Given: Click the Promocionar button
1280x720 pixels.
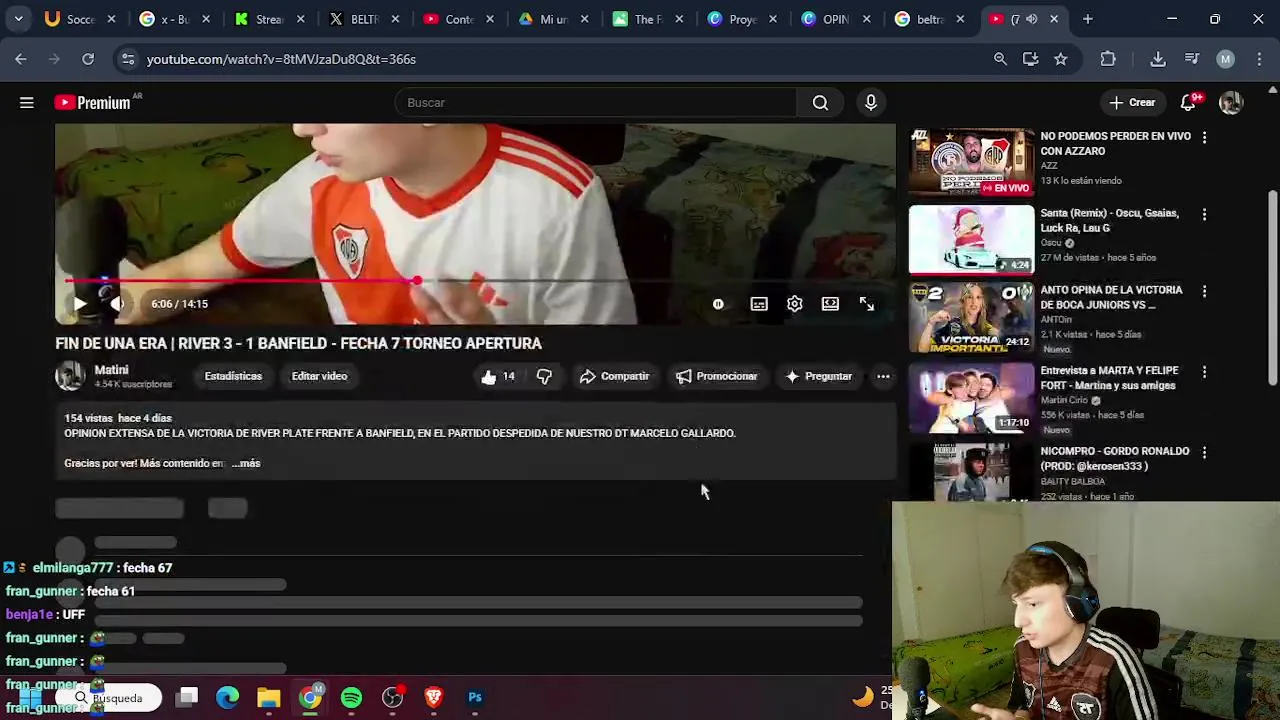Looking at the screenshot, I should click(x=716, y=376).
